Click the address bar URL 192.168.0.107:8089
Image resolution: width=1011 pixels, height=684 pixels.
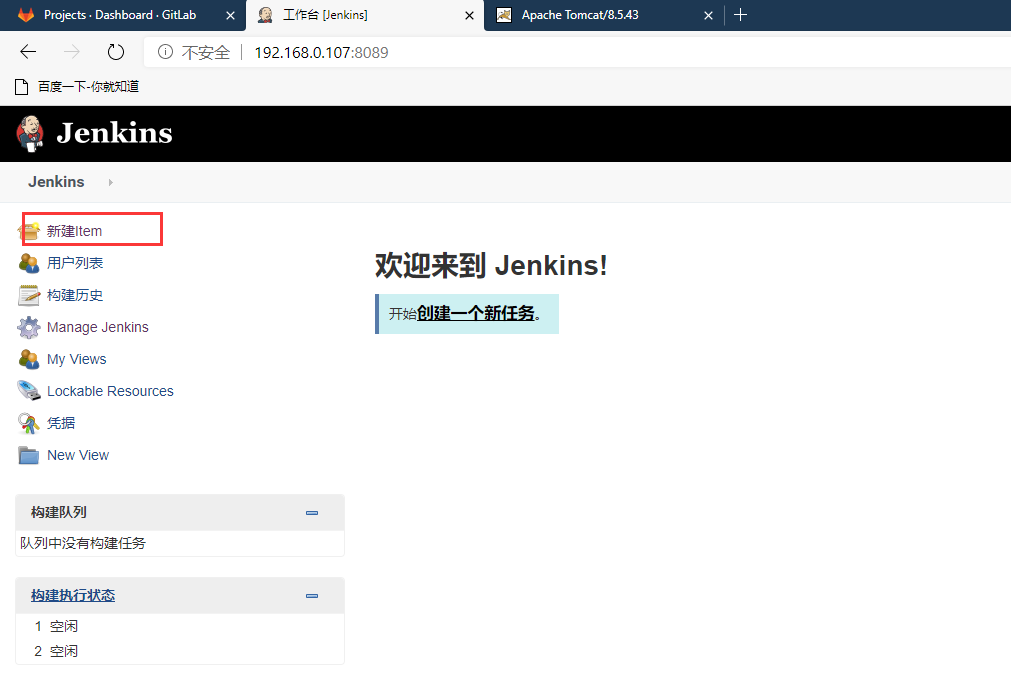point(321,52)
